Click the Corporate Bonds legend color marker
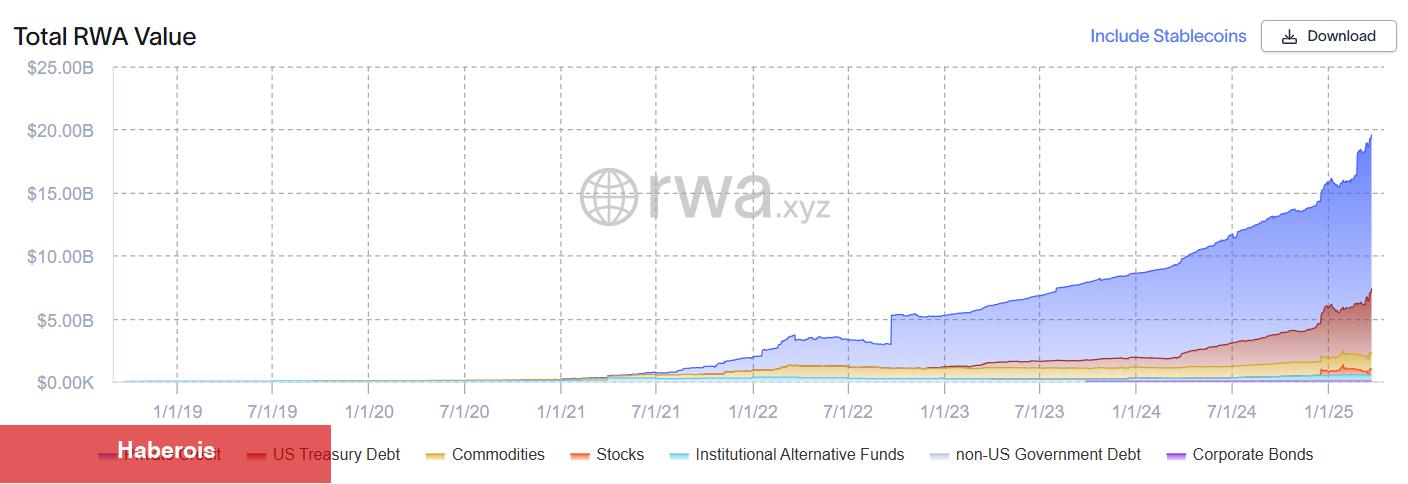1408x484 pixels. tap(1176, 456)
